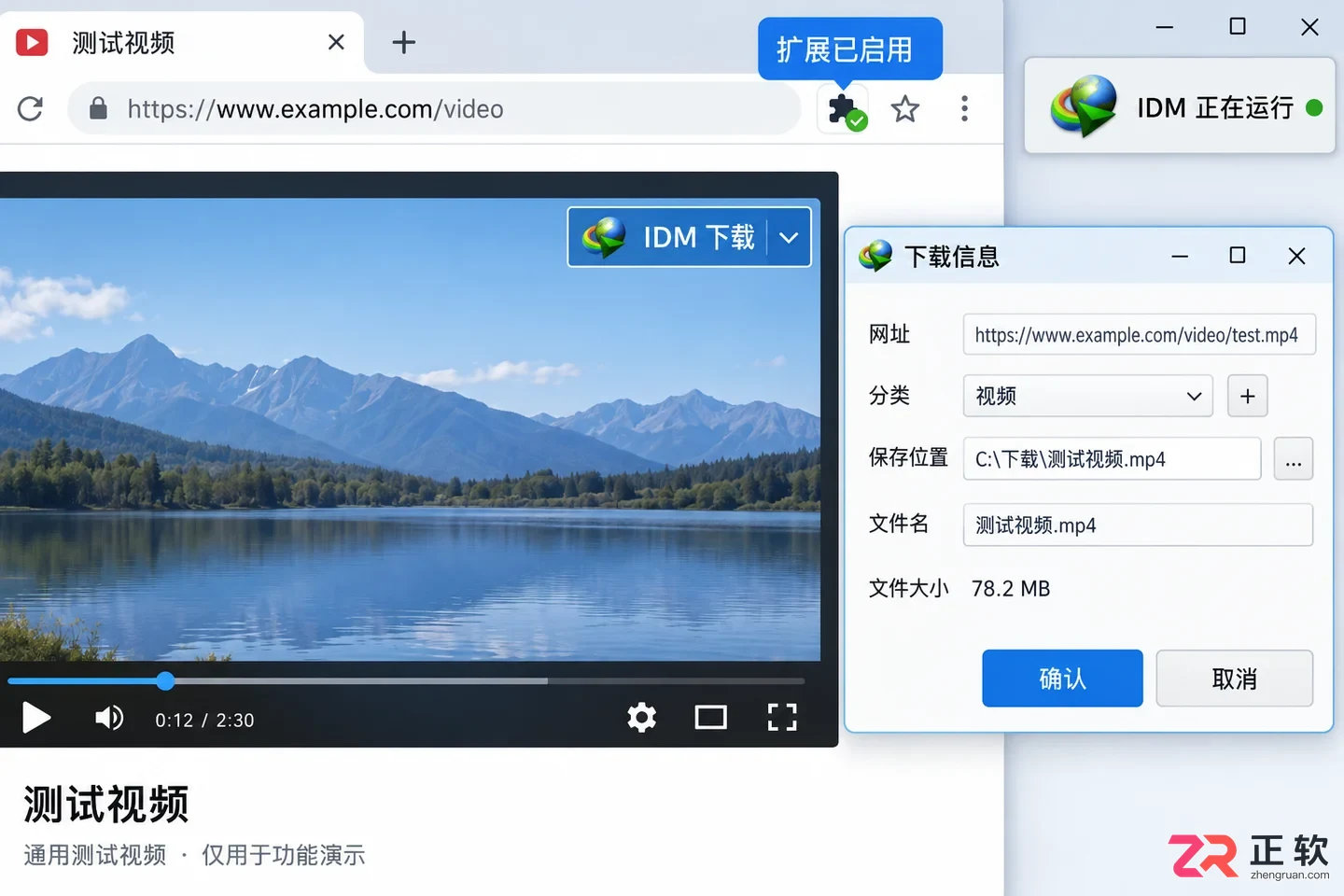Click the IDM 下载 button on video

(689, 237)
